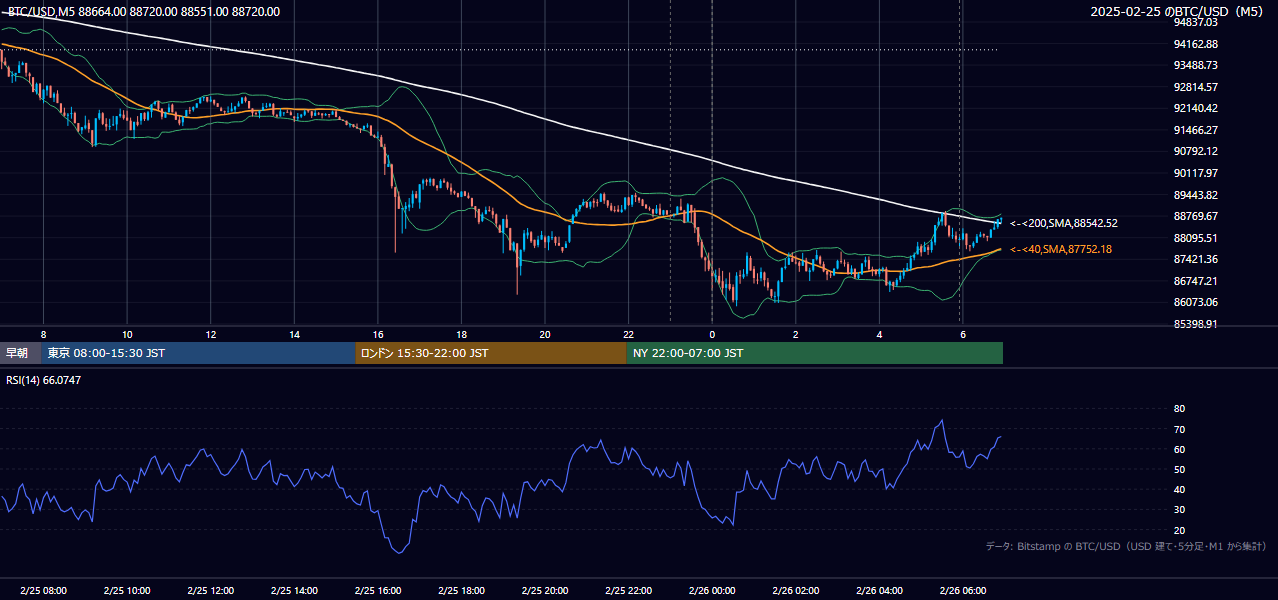Click price axis value 86073.06

pyautogui.click(x=1195, y=302)
